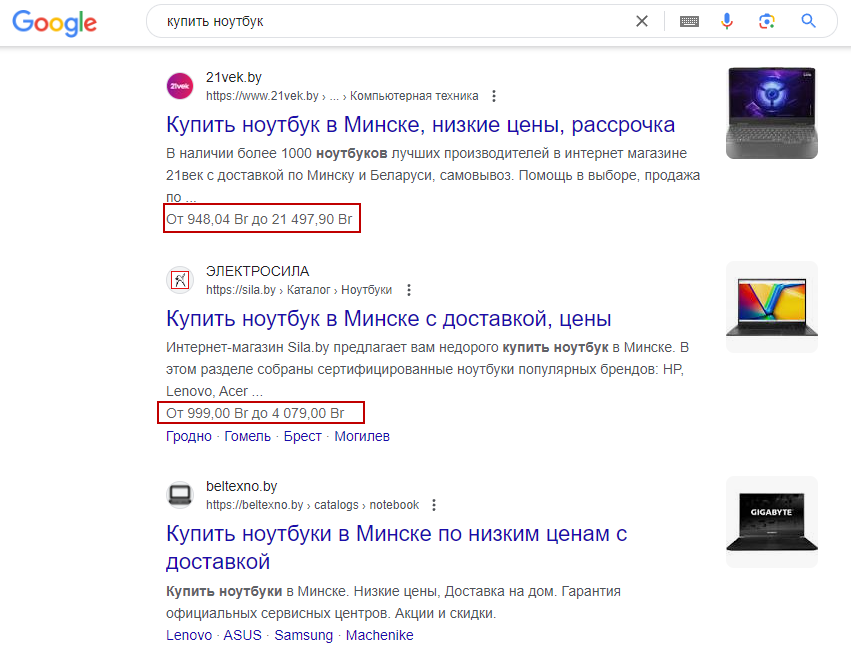This screenshot has height=650, width=851.
Task: Submit search with the magnifier icon
Action: 808,21
